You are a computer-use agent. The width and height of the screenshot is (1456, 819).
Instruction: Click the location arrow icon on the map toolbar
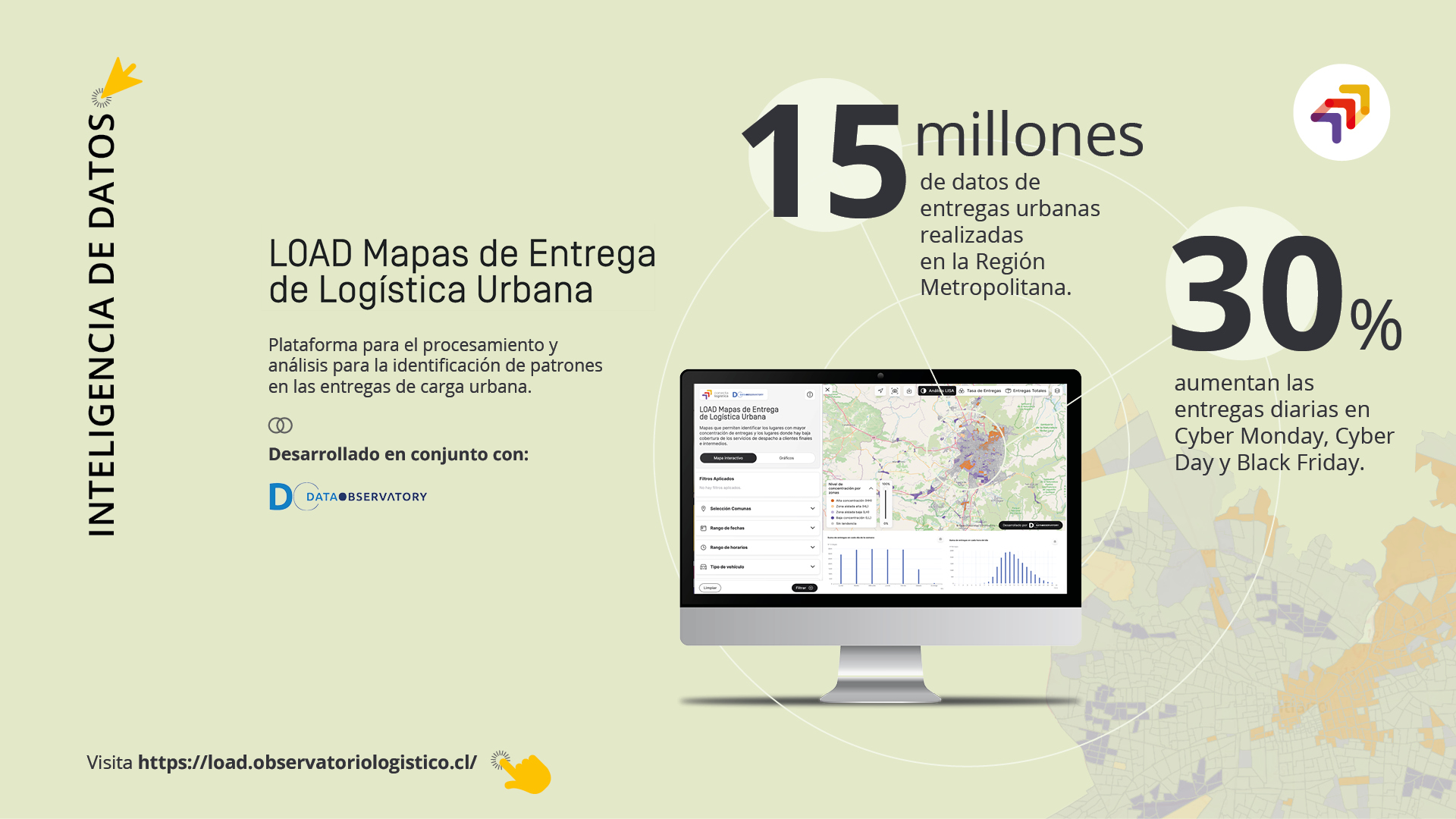[880, 391]
